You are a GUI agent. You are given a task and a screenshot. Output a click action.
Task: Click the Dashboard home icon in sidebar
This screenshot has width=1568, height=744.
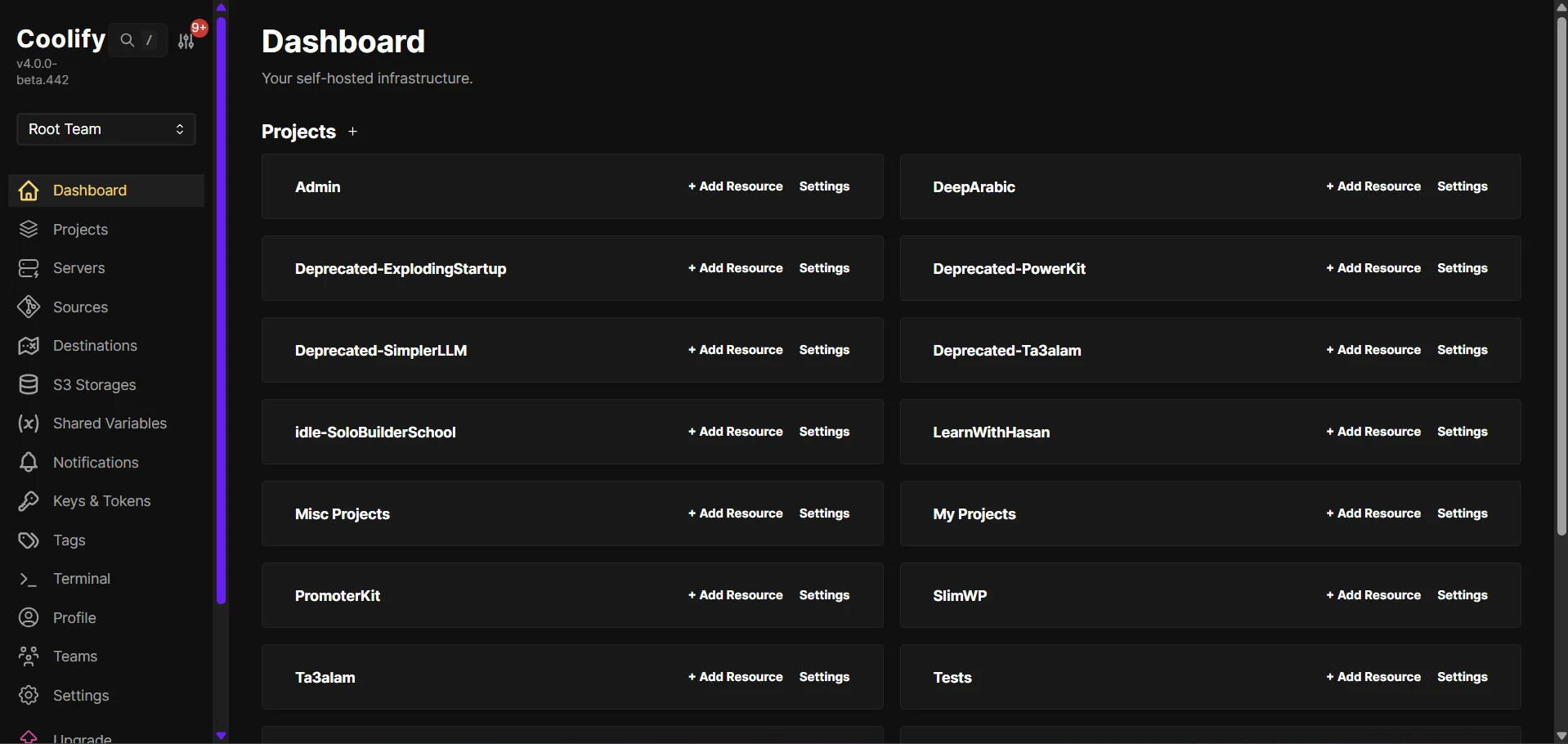(x=29, y=190)
